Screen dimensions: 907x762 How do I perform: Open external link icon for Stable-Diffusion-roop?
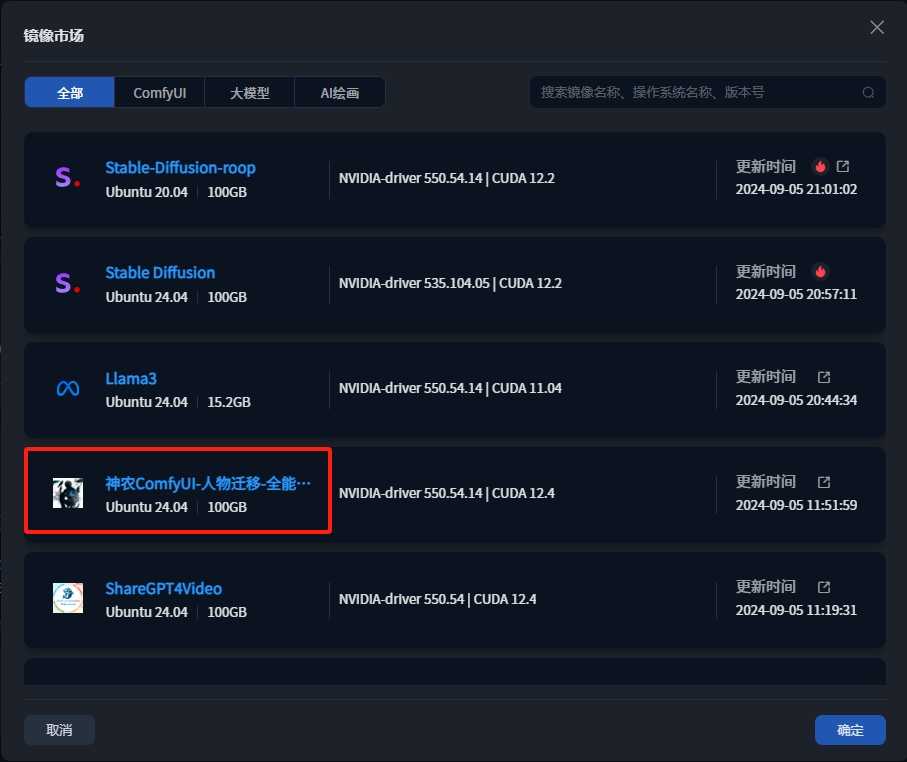pyautogui.click(x=843, y=167)
